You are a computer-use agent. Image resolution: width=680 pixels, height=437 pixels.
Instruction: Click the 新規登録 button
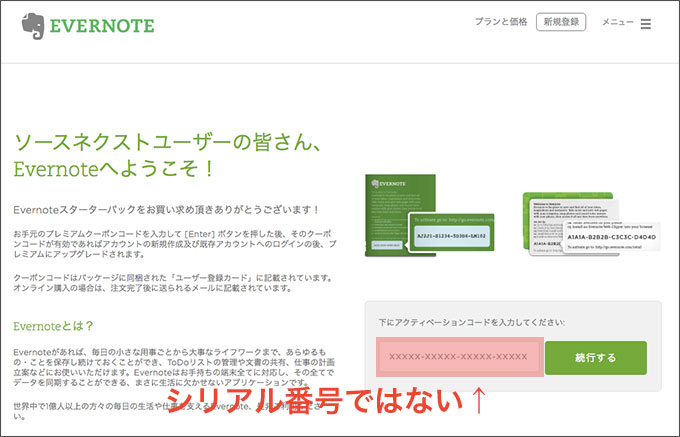(x=561, y=22)
